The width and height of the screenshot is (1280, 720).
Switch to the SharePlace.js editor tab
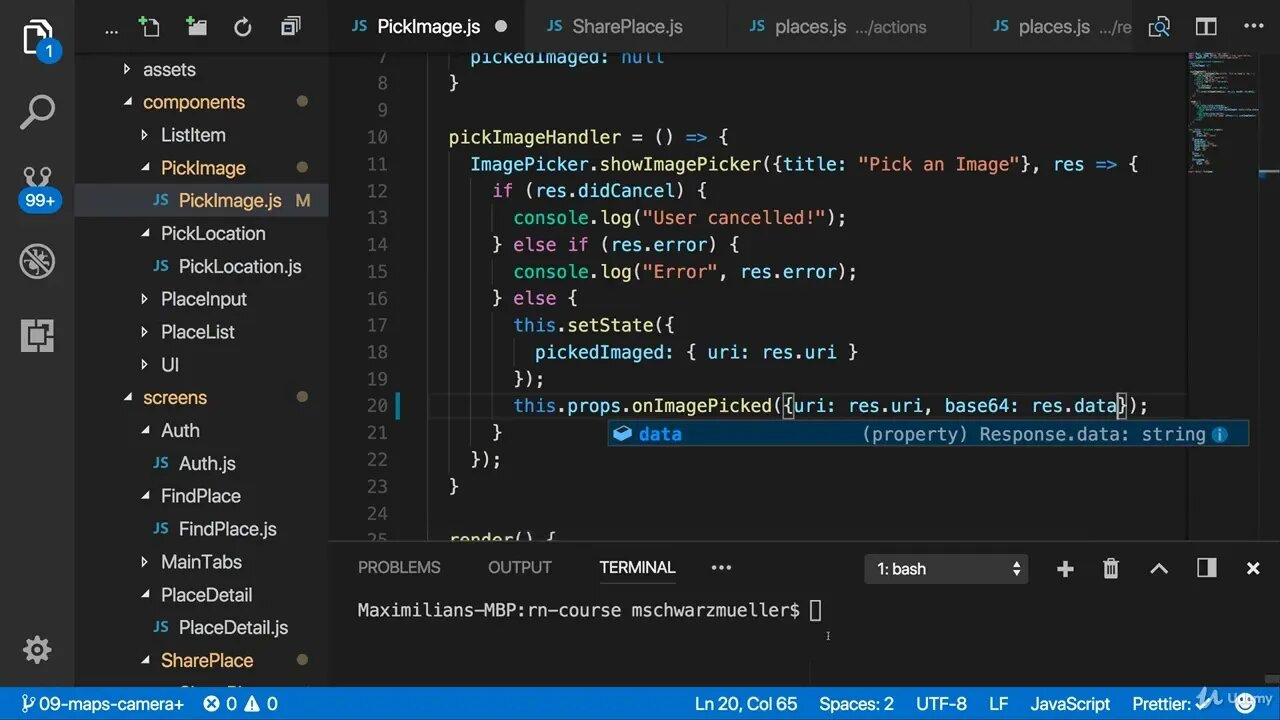pos(627,27)
